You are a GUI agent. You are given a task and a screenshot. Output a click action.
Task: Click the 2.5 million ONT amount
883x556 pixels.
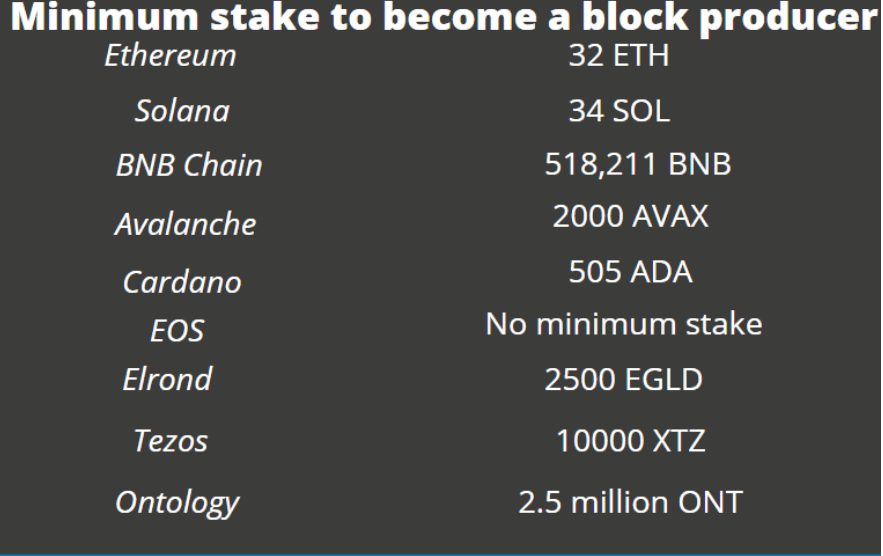coord(630,501)
